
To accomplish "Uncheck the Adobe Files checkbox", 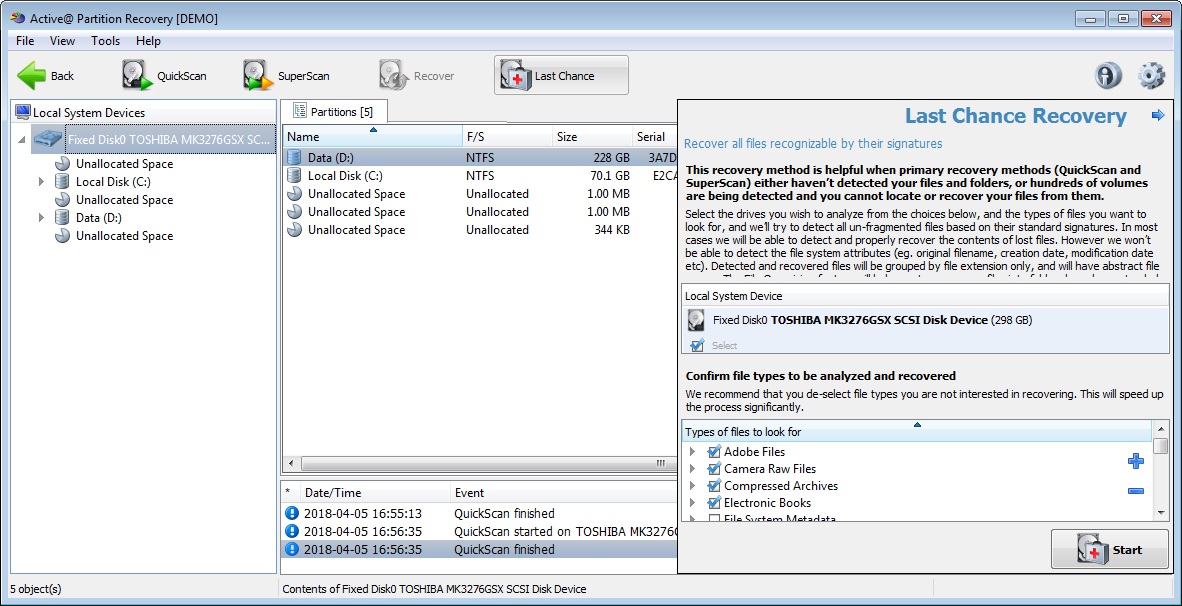I will [714, 452].
